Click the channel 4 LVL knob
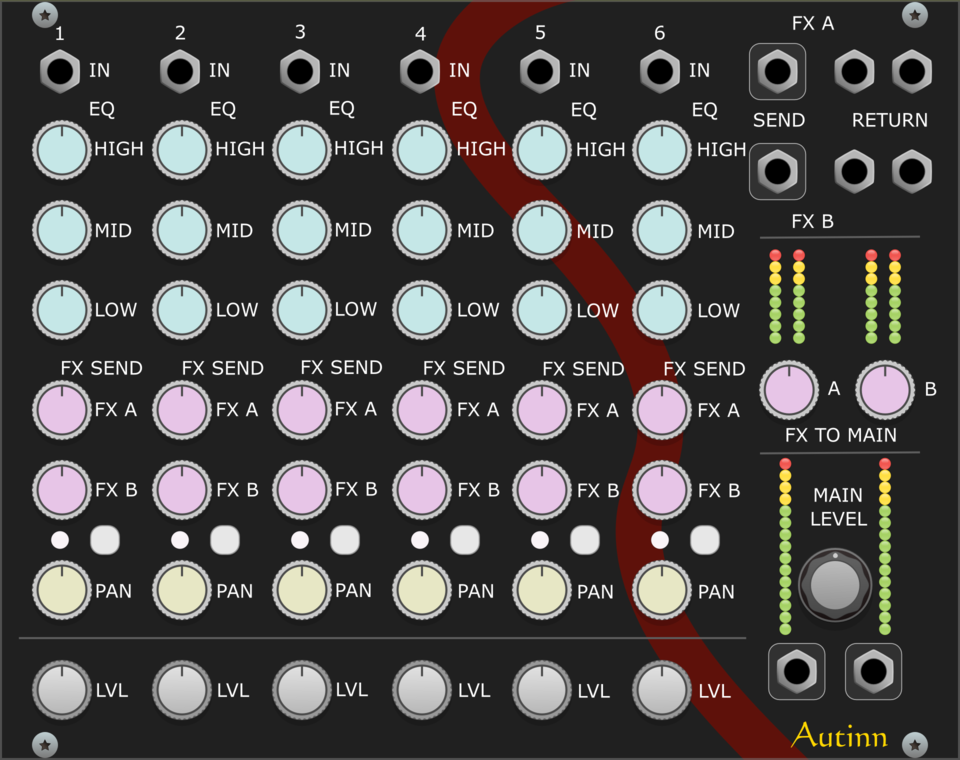The height and width of the screenshot is (760, 960). [x=422, y=690]
